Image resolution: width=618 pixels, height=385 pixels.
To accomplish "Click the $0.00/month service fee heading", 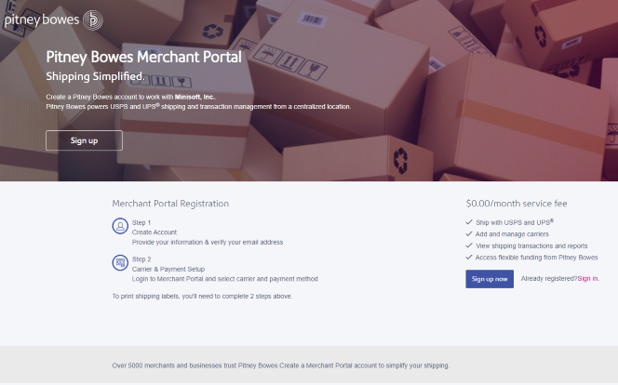I will click(516, 204).
